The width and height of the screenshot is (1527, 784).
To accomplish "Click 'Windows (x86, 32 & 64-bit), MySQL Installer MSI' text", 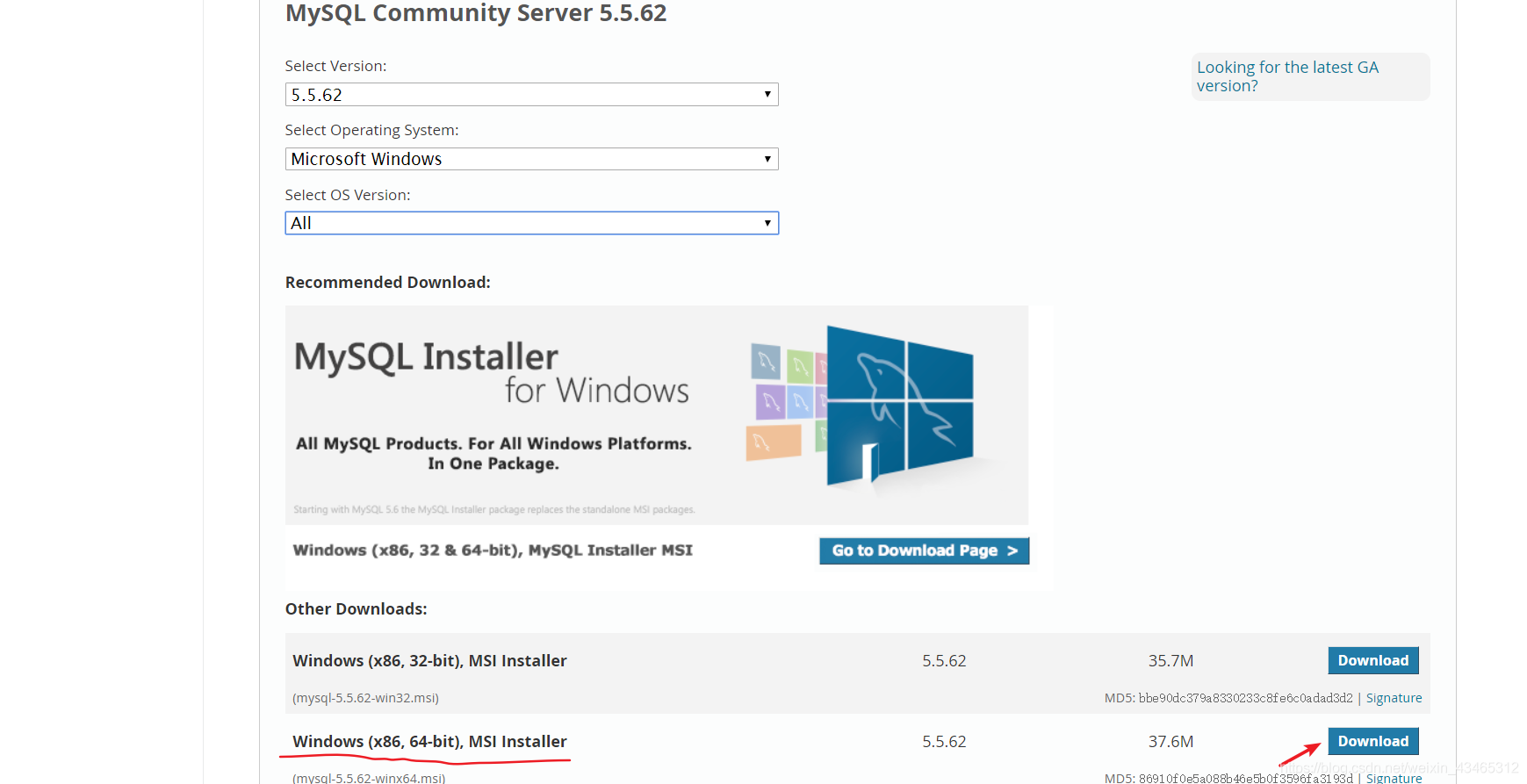I will pos(493,550).
